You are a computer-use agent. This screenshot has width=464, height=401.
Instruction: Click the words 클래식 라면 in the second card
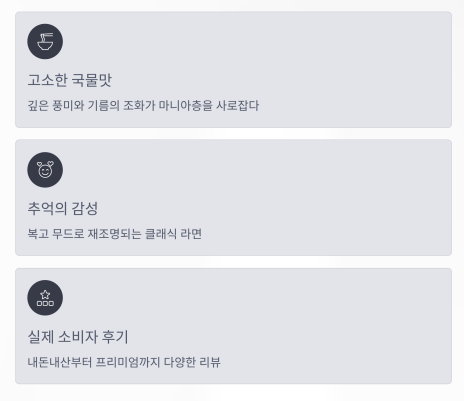point(173,234)
